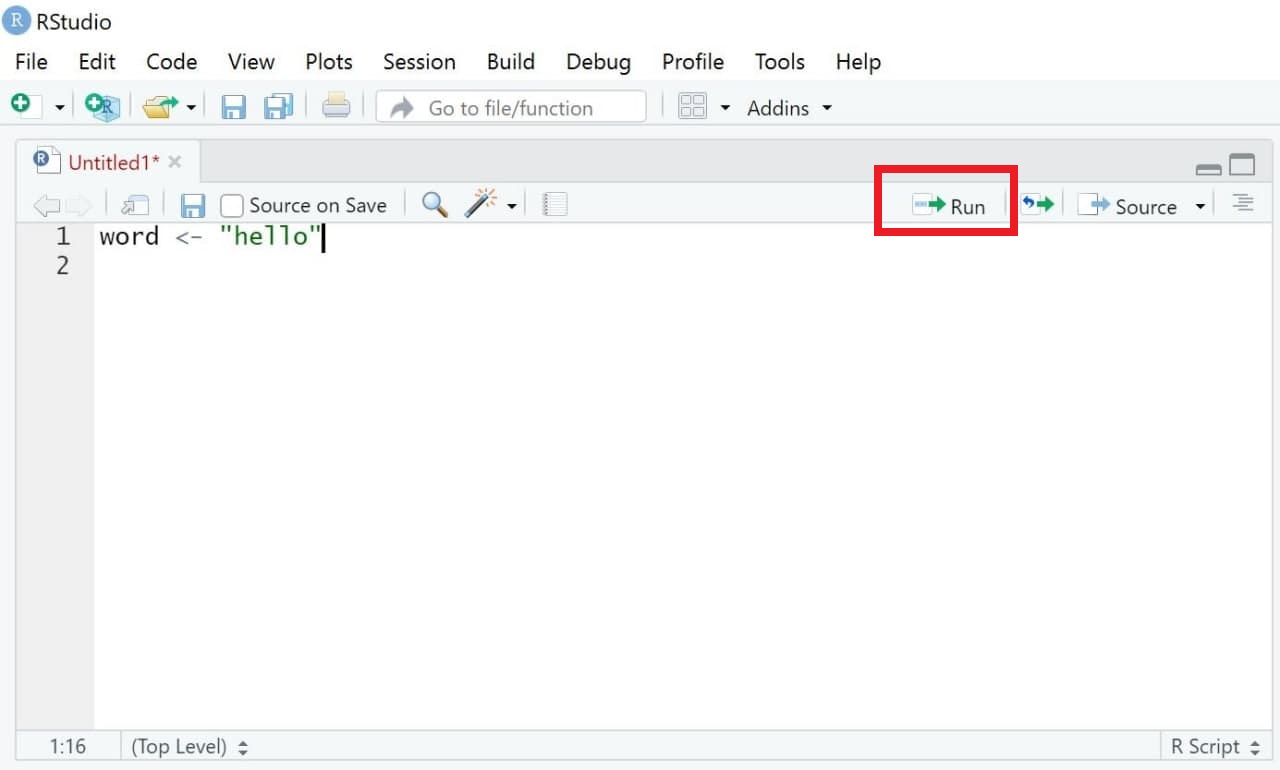Select the Untitled1 script tab

coord(110,160)
